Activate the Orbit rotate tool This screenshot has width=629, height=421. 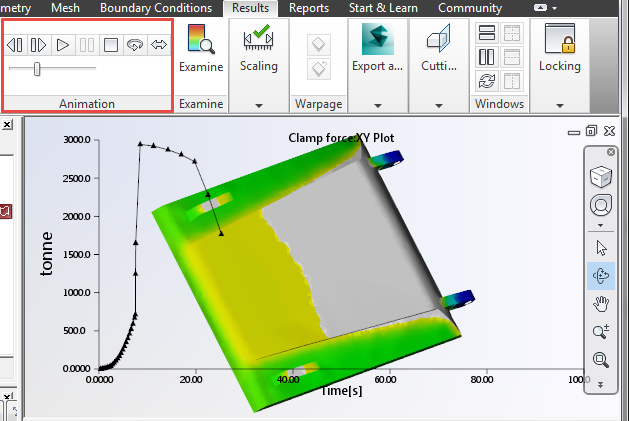pos(601,276)
